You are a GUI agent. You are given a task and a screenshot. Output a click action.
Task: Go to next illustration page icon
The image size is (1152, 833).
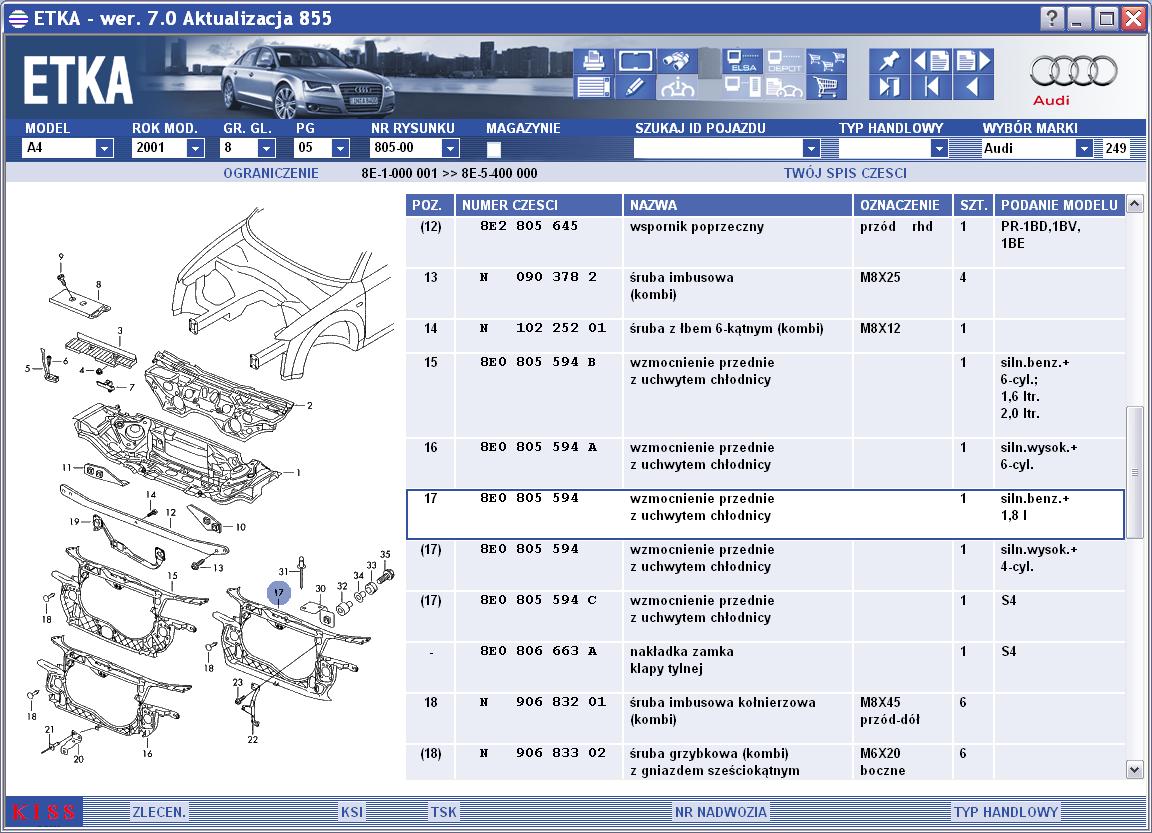(973, 60)
